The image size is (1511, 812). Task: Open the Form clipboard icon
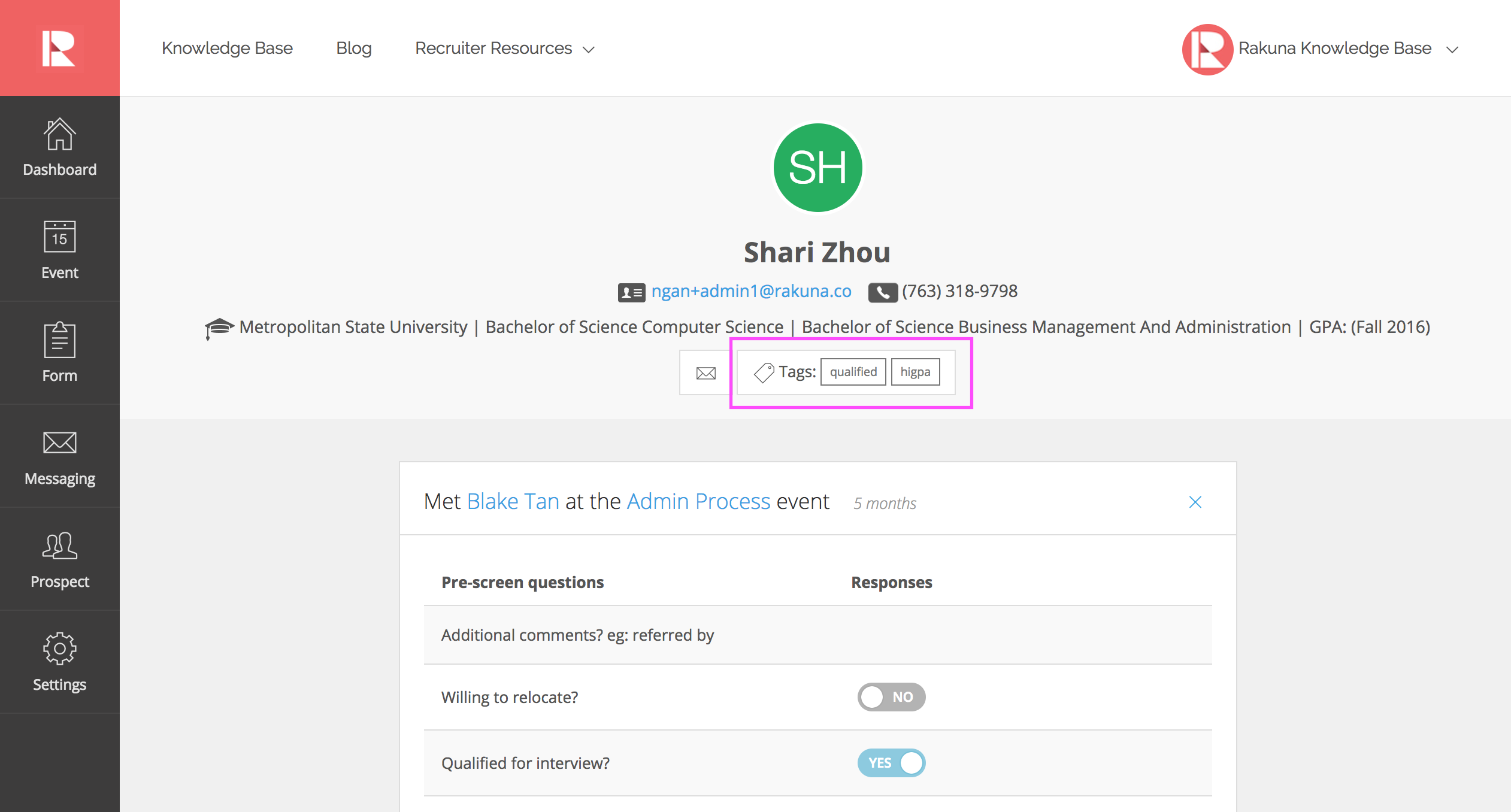pyautogui.click(x=59, y=340)
